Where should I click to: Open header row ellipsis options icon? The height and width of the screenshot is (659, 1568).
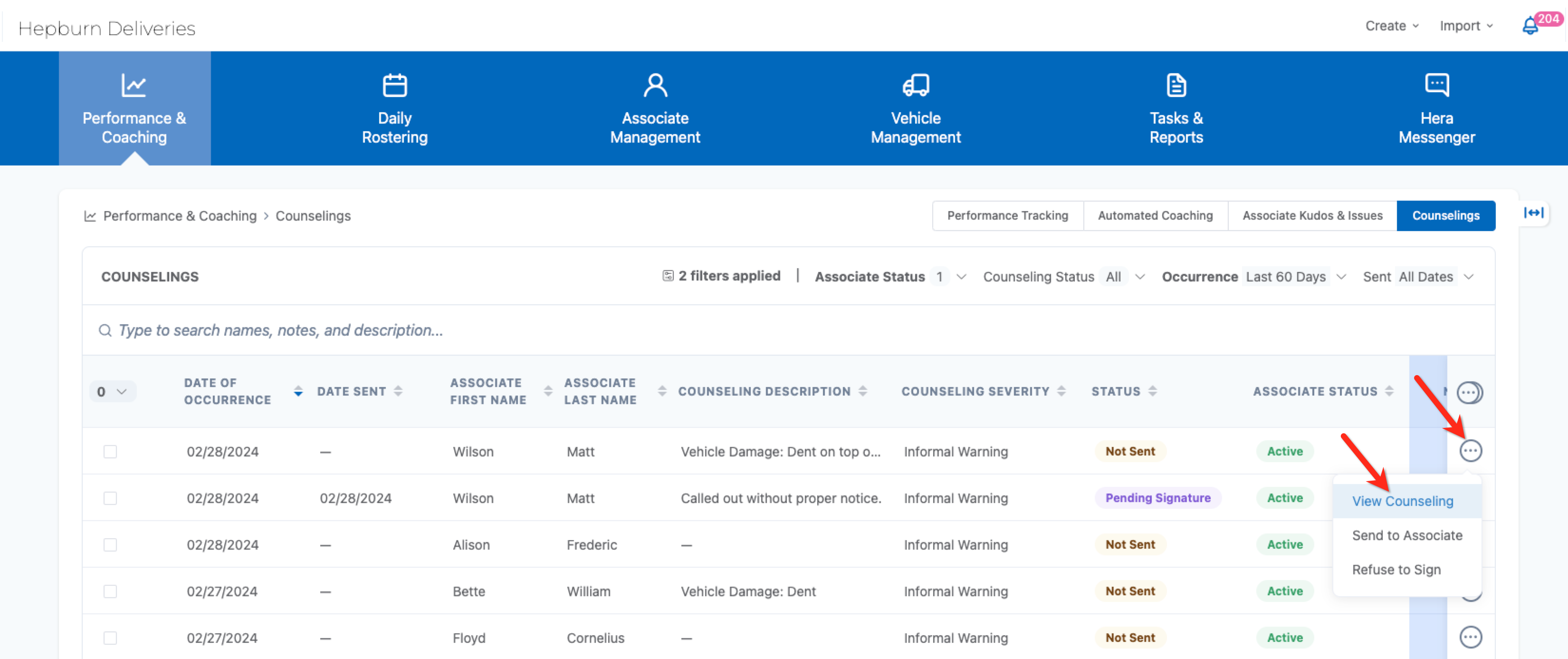(1469, 392)
